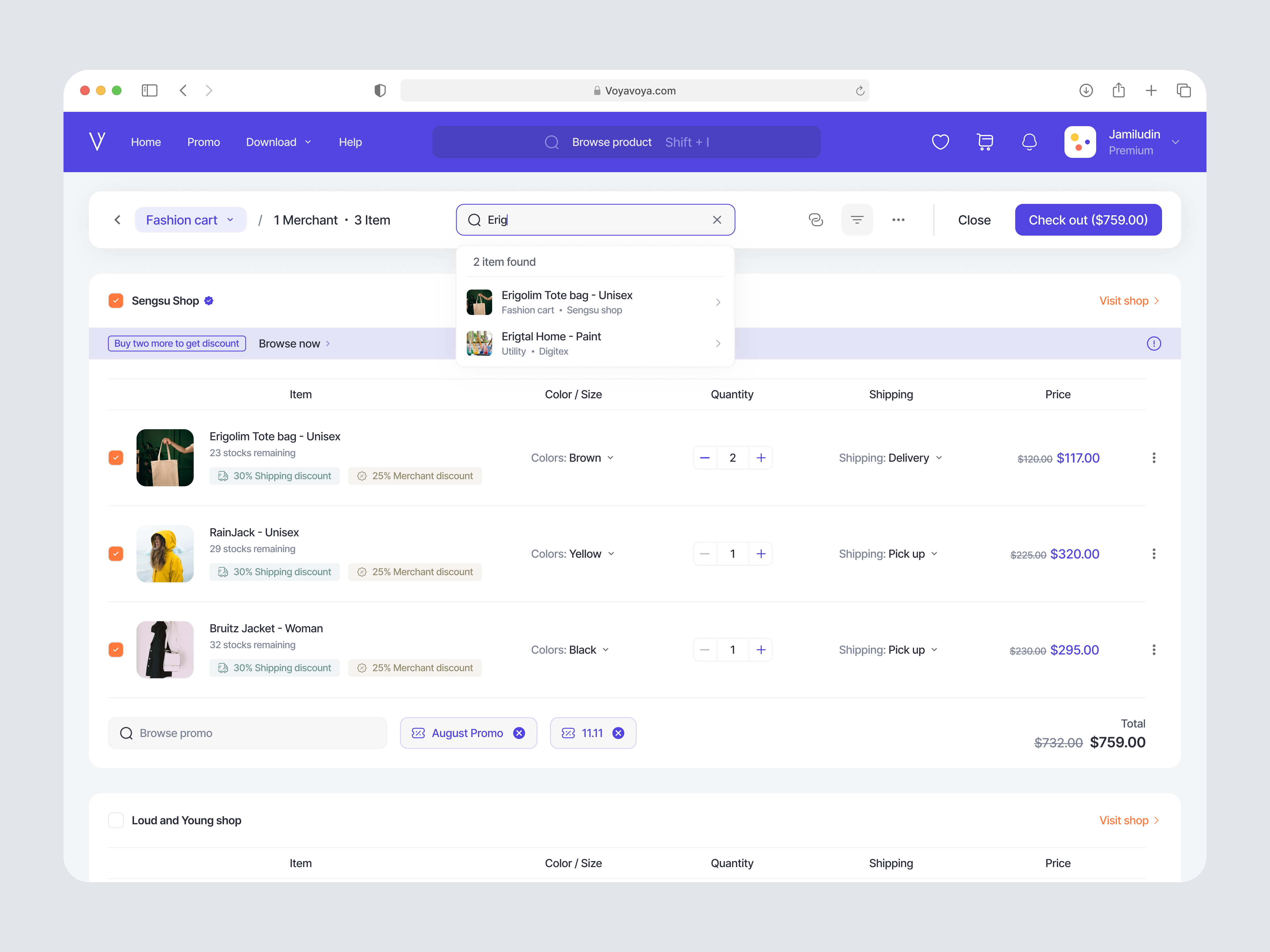Click the cart search field containing Erig
Screen dimensions: 1270x952
pos(595,220)
